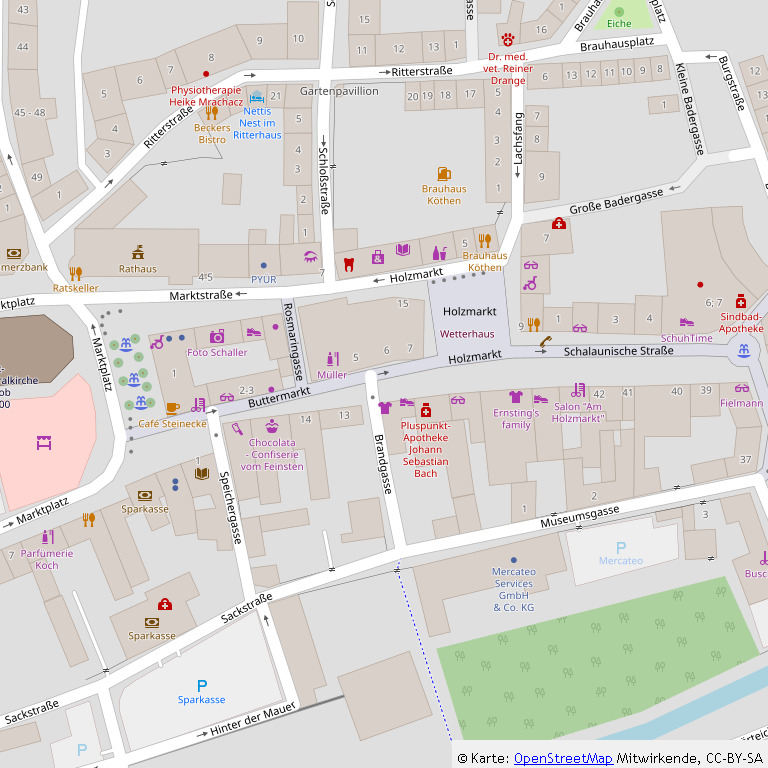Click the Brandgasse street label
768x768 pixels.
point(384,464)
